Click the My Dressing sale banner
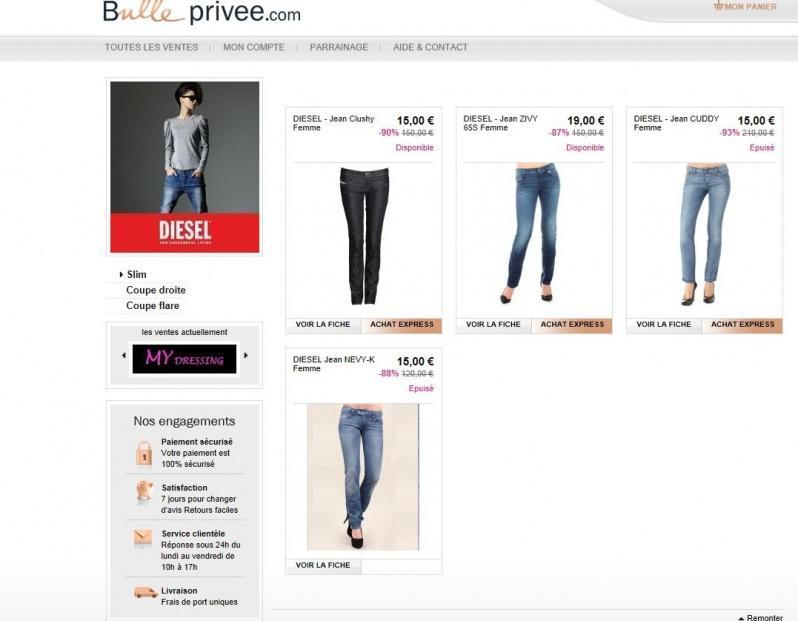Image resolution: width=798 pixels, height=621 pixels. click(x=184, y=359)
